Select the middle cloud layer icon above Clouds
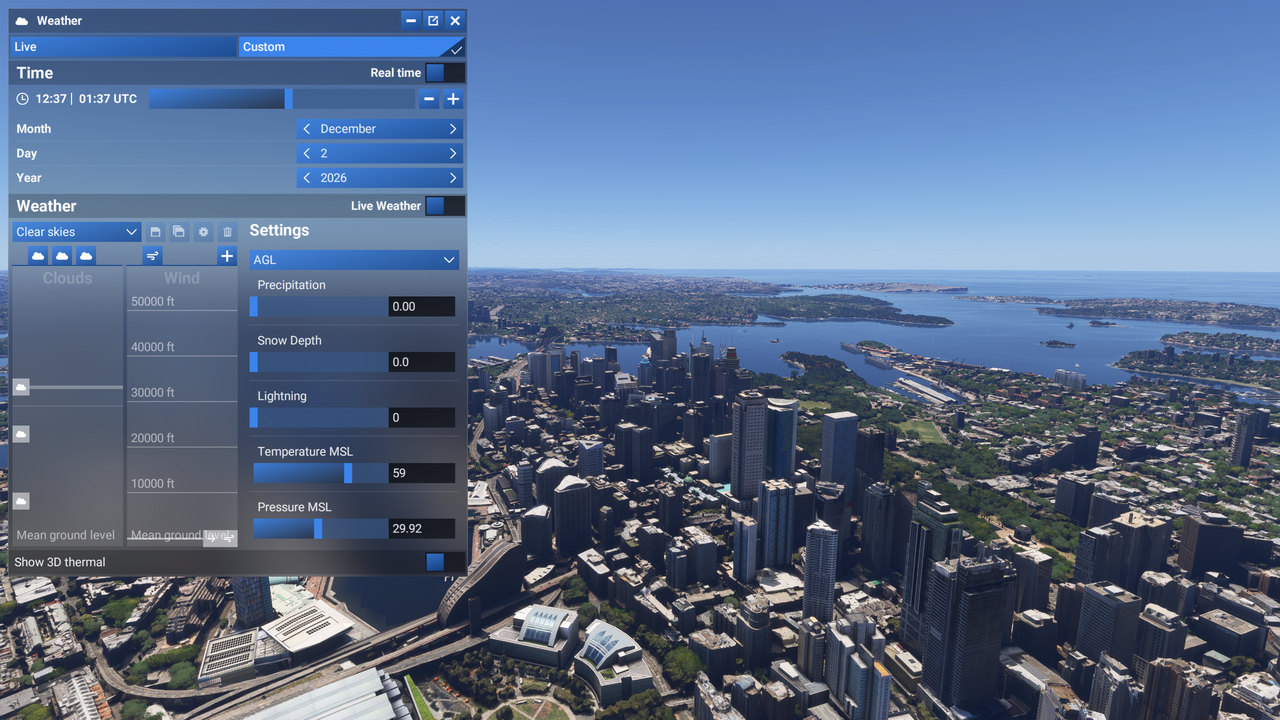The height and width of the screenshot is (720, 1280). [62, 256]
